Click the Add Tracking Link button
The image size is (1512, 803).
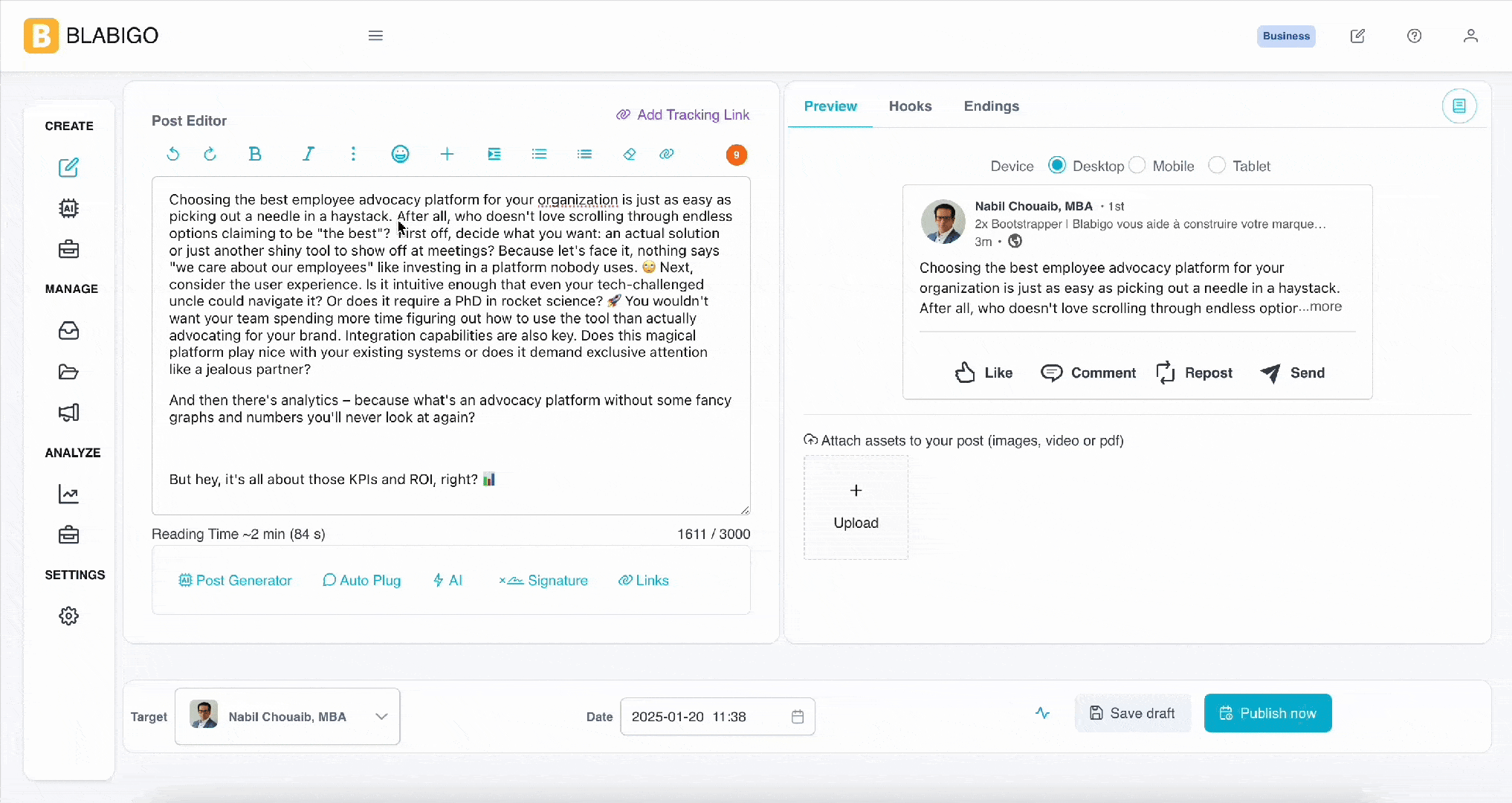[x=684, y=114]
